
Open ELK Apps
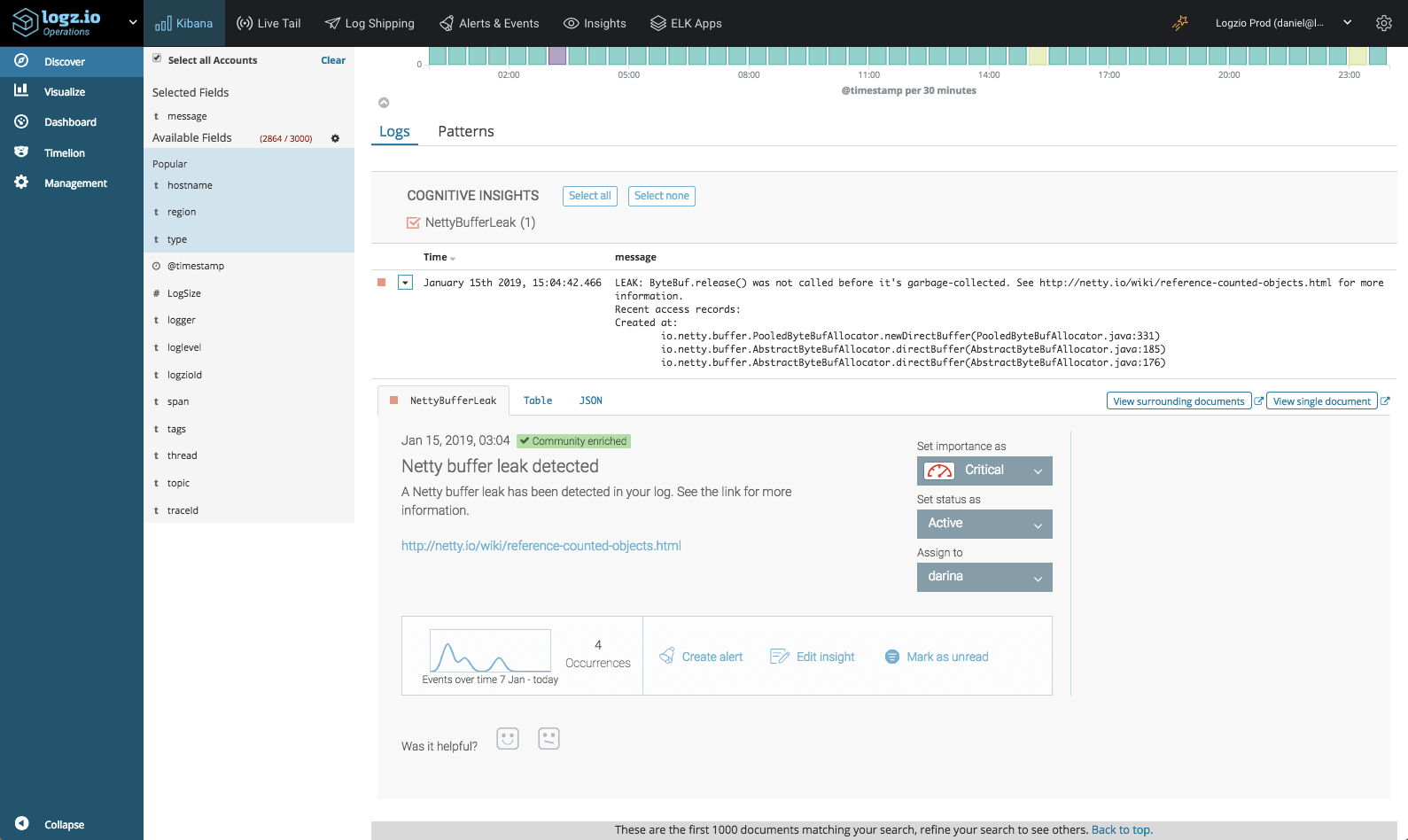pyautogui.click(x=686, y=23)
